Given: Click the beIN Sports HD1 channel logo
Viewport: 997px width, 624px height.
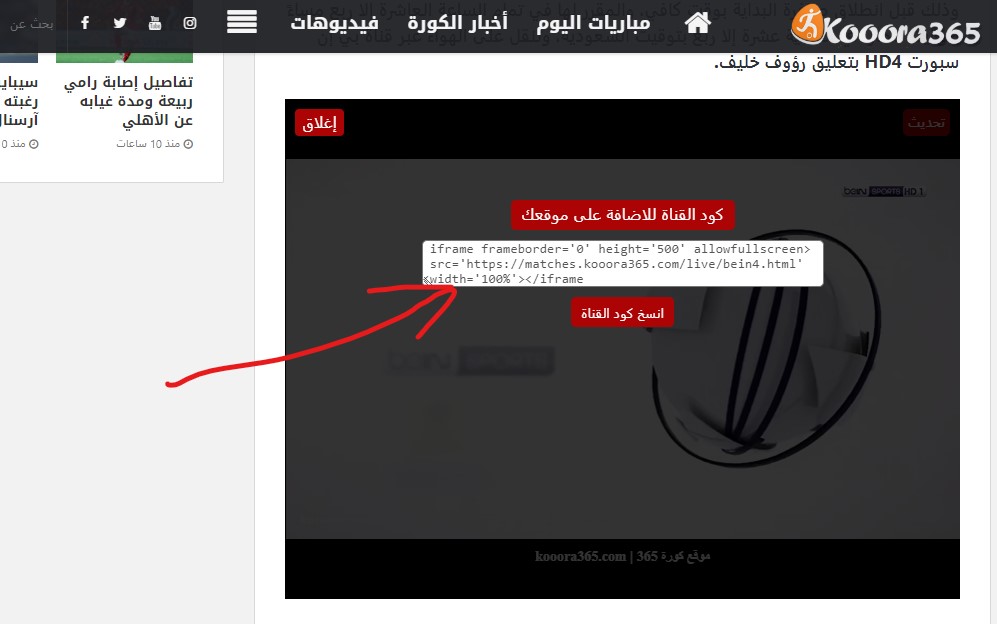Looking at the screenshot, I should tap(884, 191).
